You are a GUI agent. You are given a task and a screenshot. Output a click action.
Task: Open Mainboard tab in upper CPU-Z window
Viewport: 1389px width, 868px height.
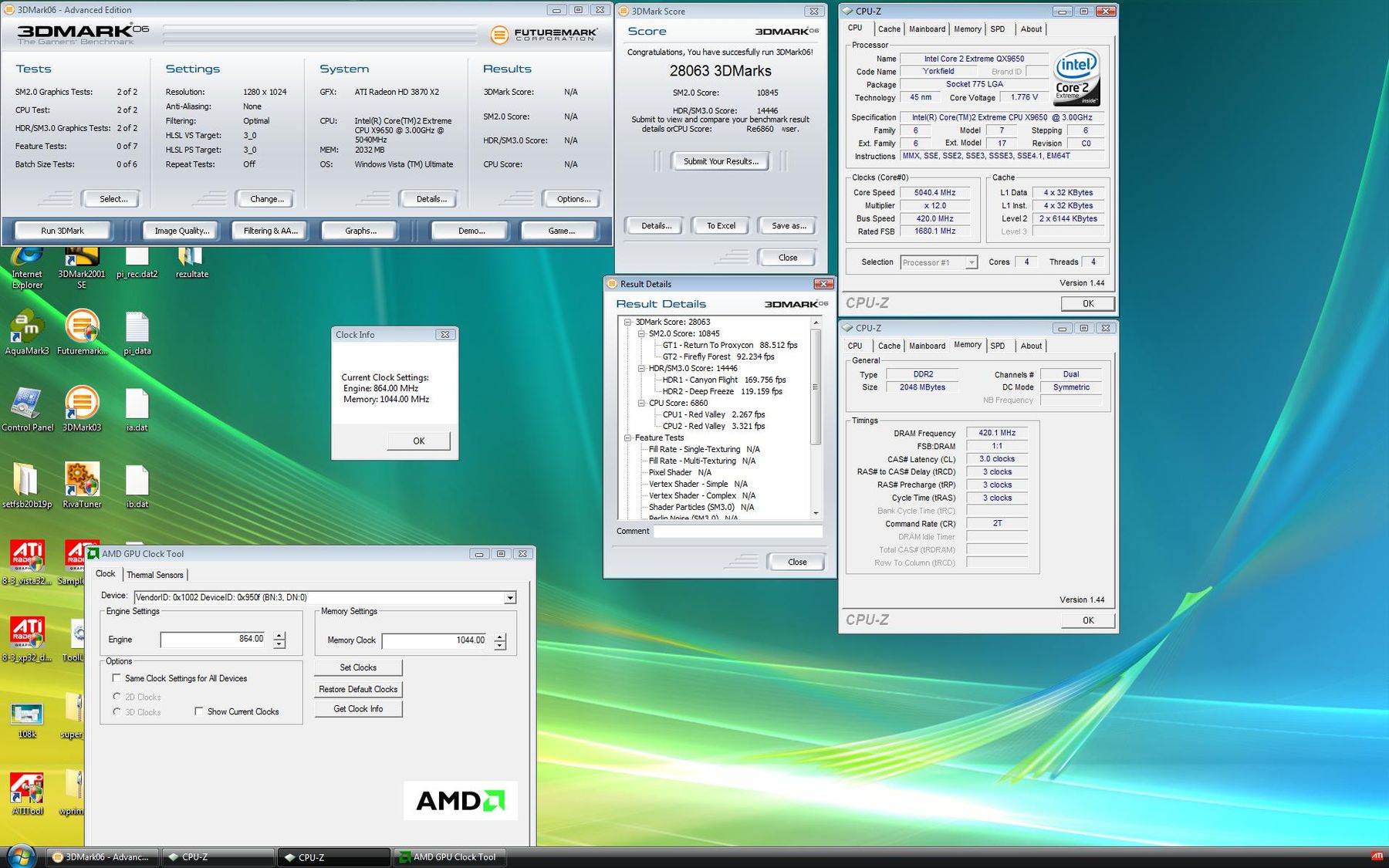(927, 29)
